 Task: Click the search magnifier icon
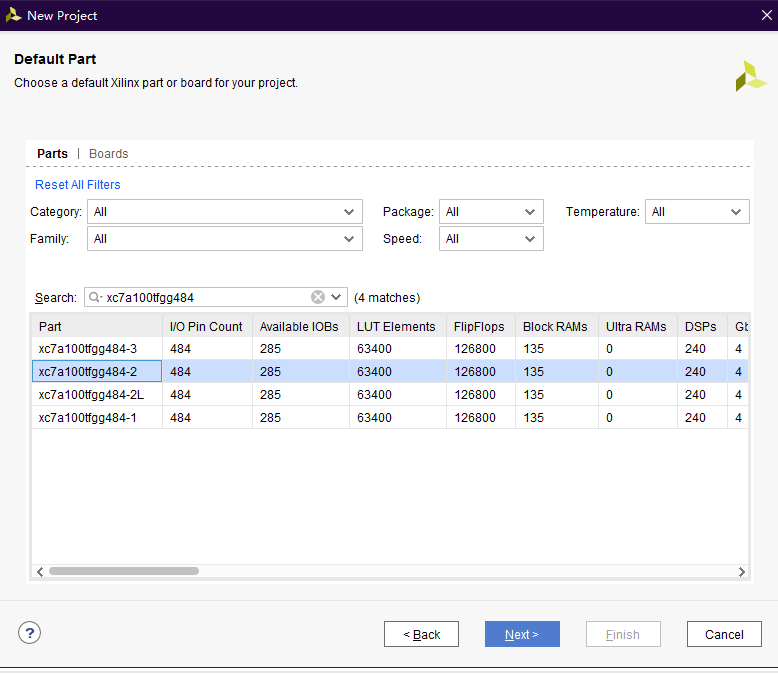[95, 297]
